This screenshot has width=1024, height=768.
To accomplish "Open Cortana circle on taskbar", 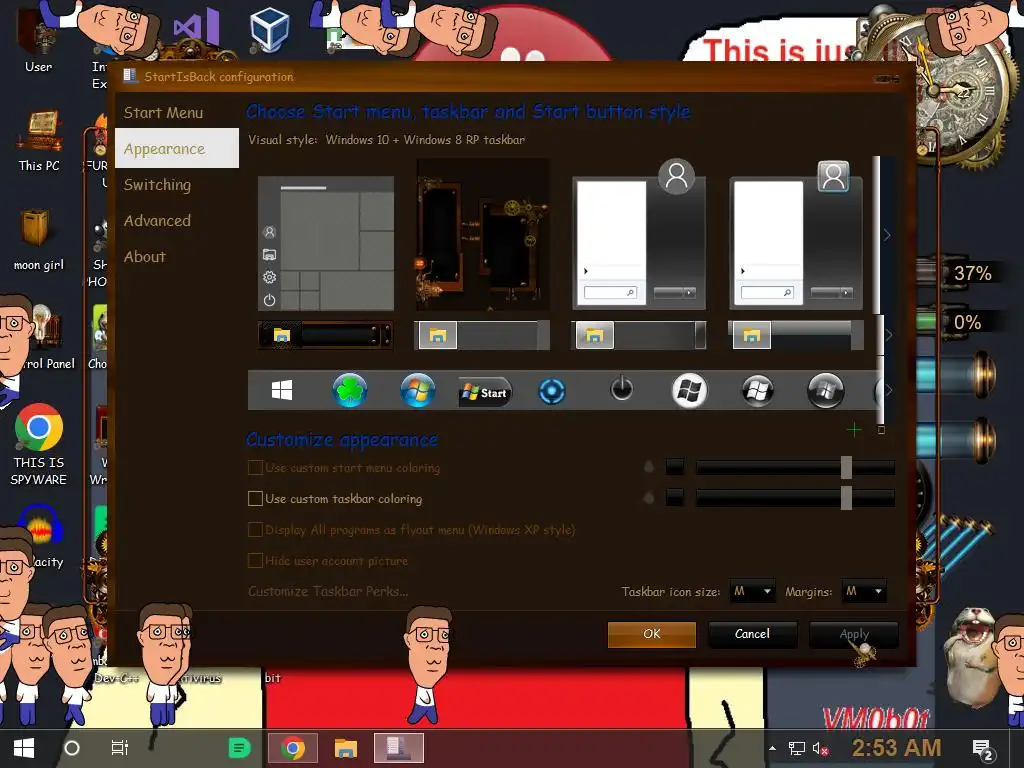I will tap(72, 748).
